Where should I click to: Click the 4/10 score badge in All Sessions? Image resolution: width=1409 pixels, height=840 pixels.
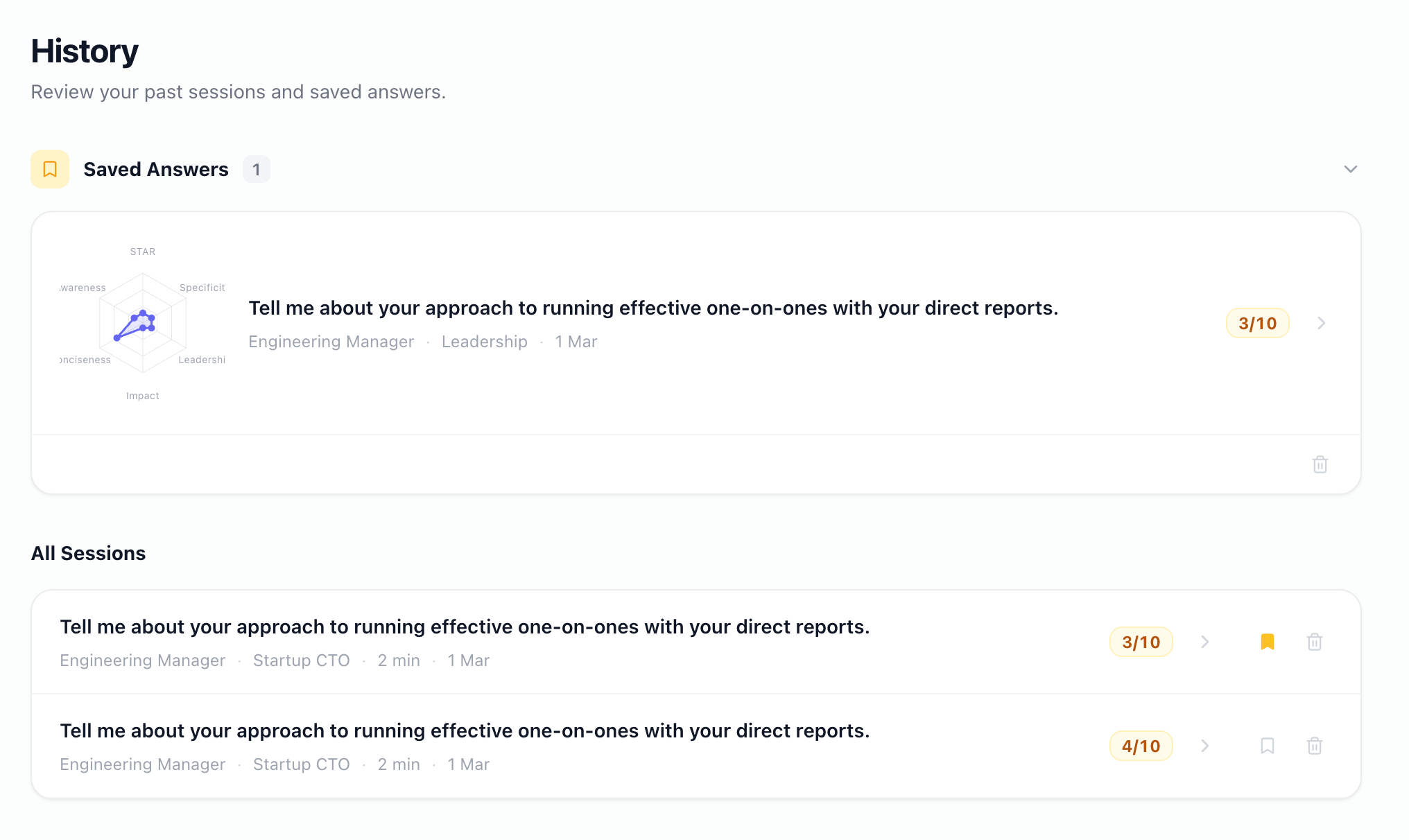point(1141,746)
